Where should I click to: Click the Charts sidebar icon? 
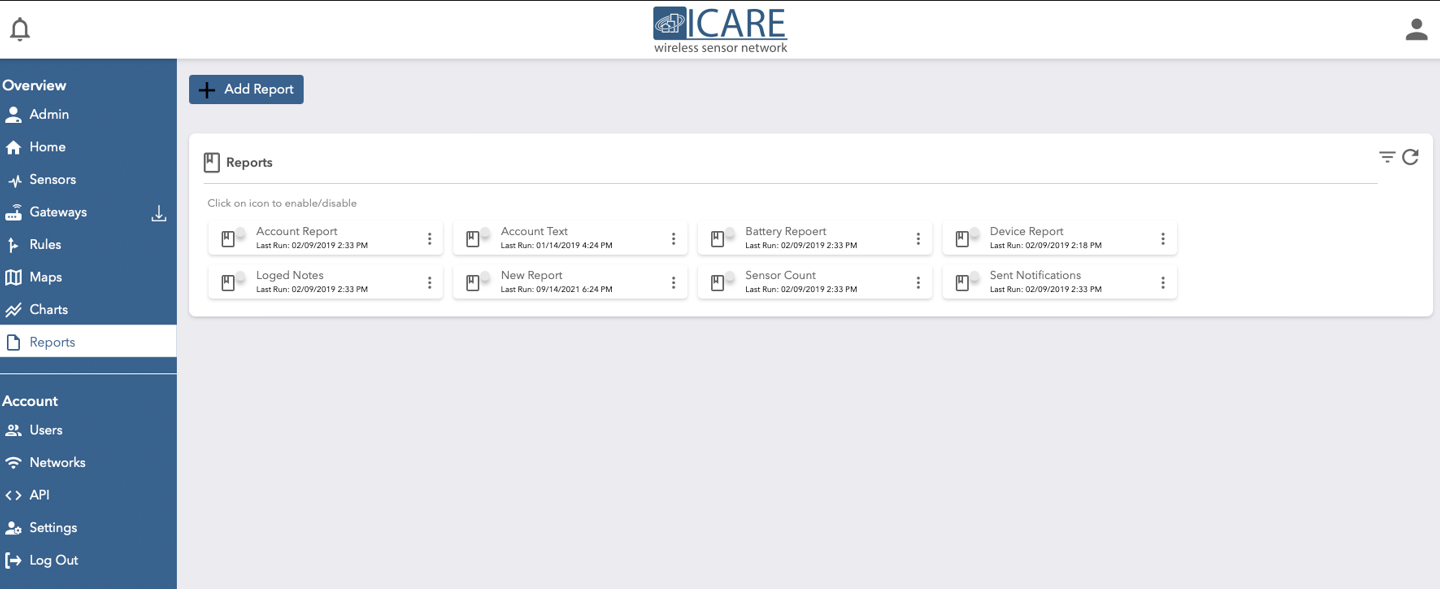click(13, 310)
